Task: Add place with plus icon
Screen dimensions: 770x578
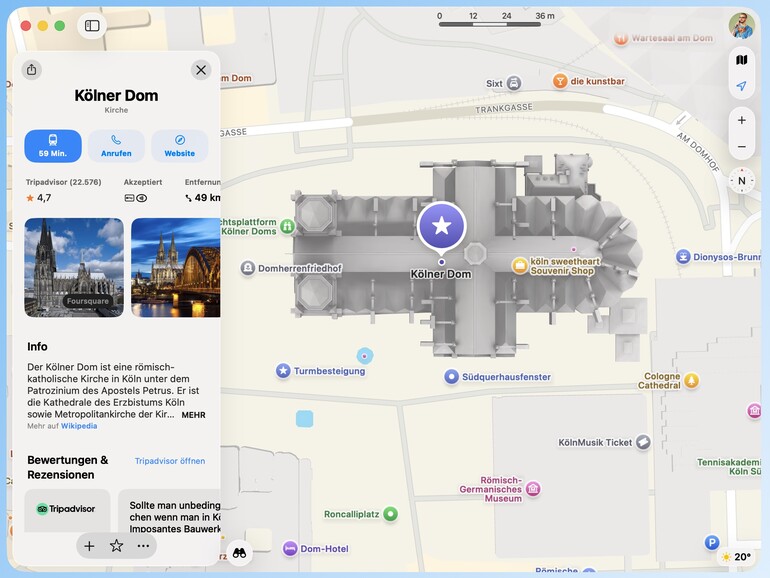Action: coord(89,546)
